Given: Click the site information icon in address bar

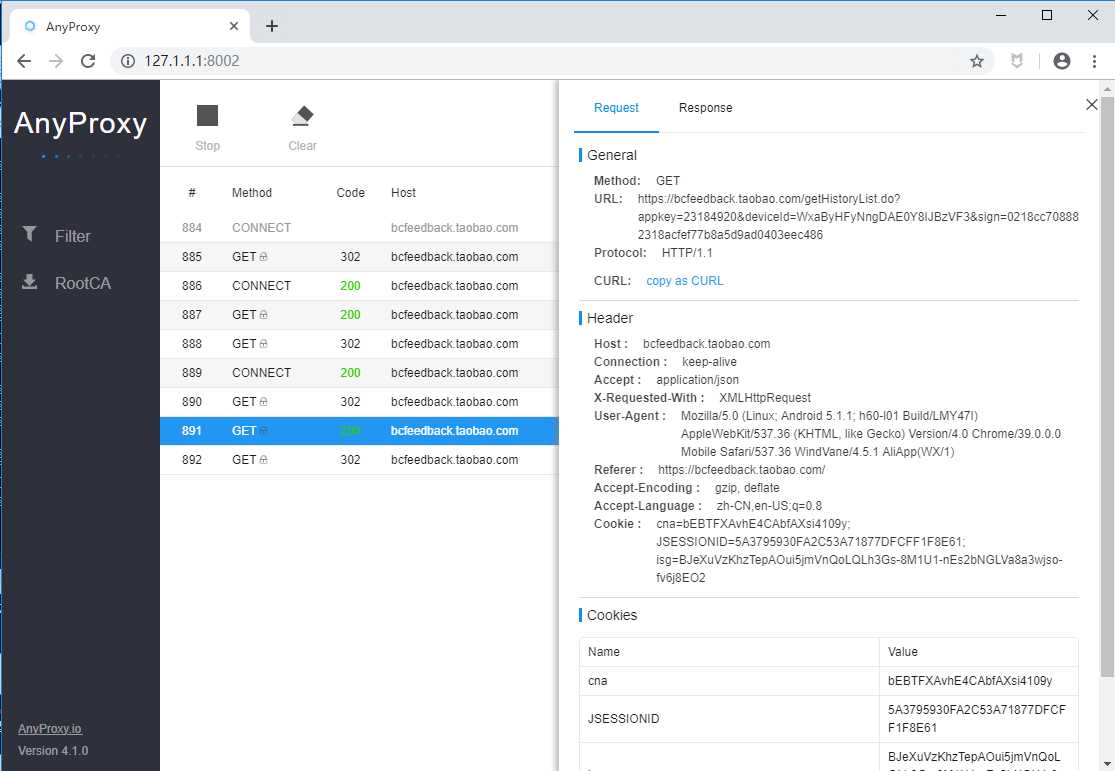Looking at the screenshot, I should [128, 61].
